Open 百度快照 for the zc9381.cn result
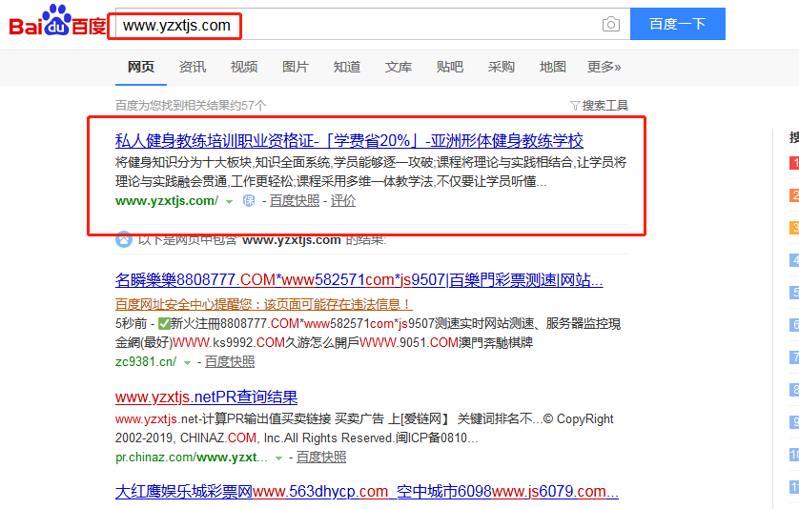Viewport: 799px width, 509px height. click(x=230, y=362)
